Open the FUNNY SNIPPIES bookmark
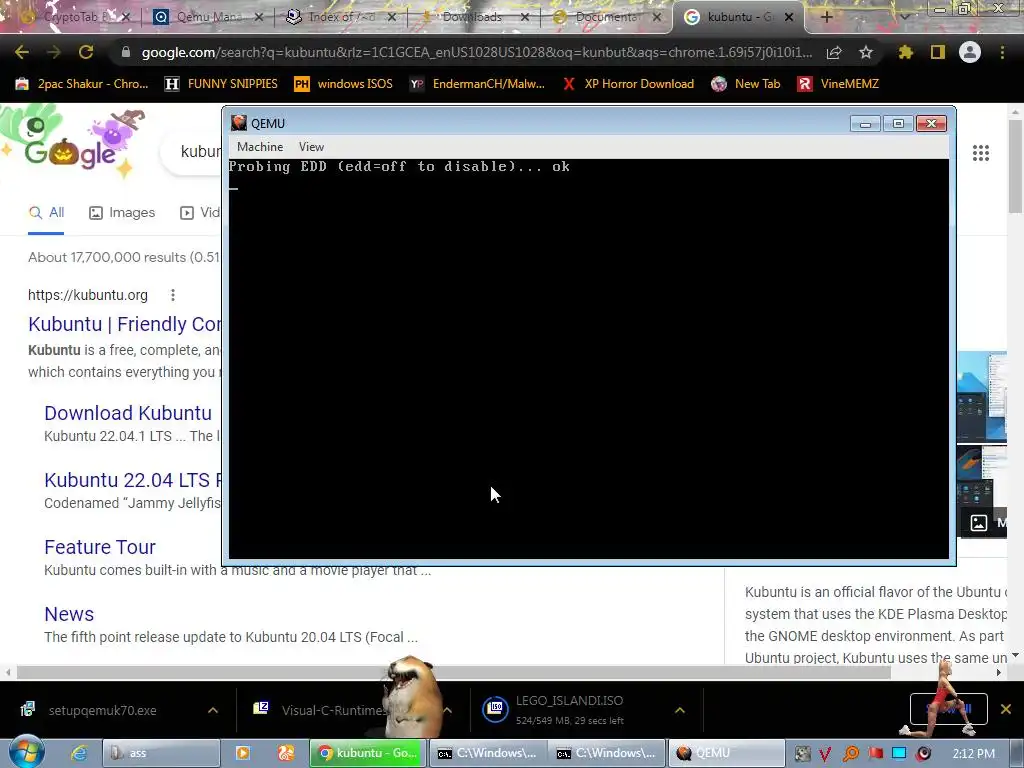1024x768 pixels. point(221,84)
